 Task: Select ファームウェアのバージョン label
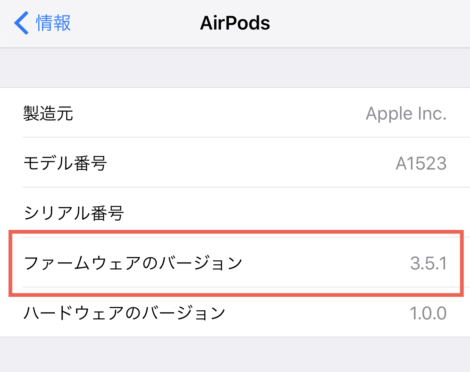tap(133, 263)
